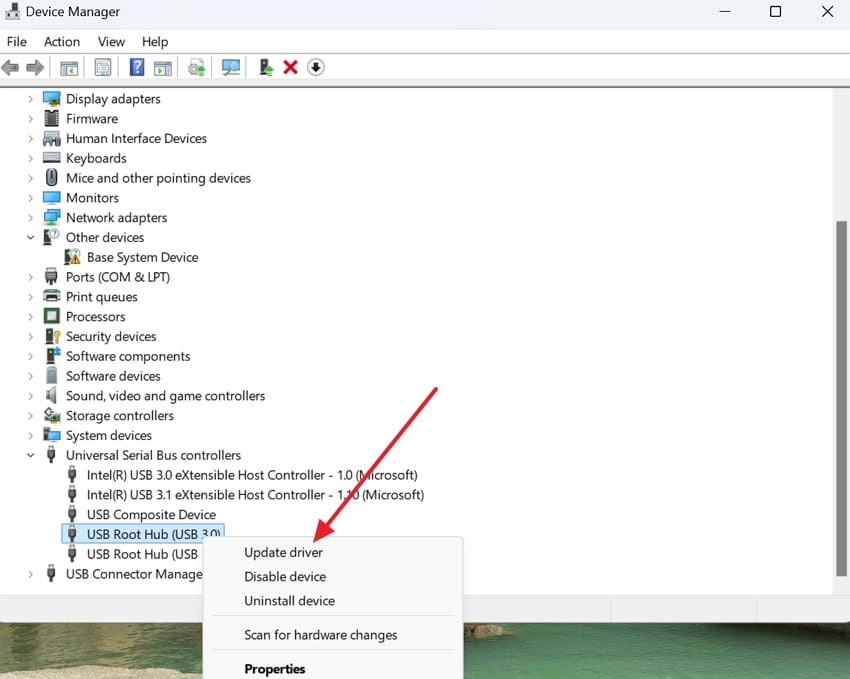Expand the Processors node

[x=30, y=316]
